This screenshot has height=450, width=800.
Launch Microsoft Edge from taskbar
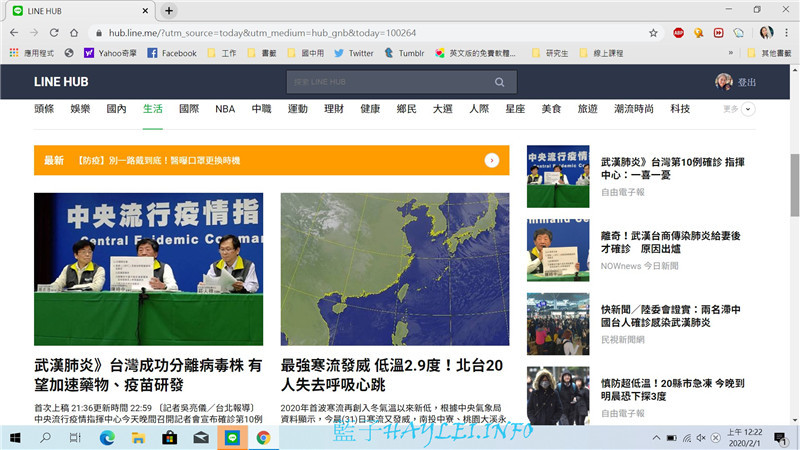tap(107, 438)
